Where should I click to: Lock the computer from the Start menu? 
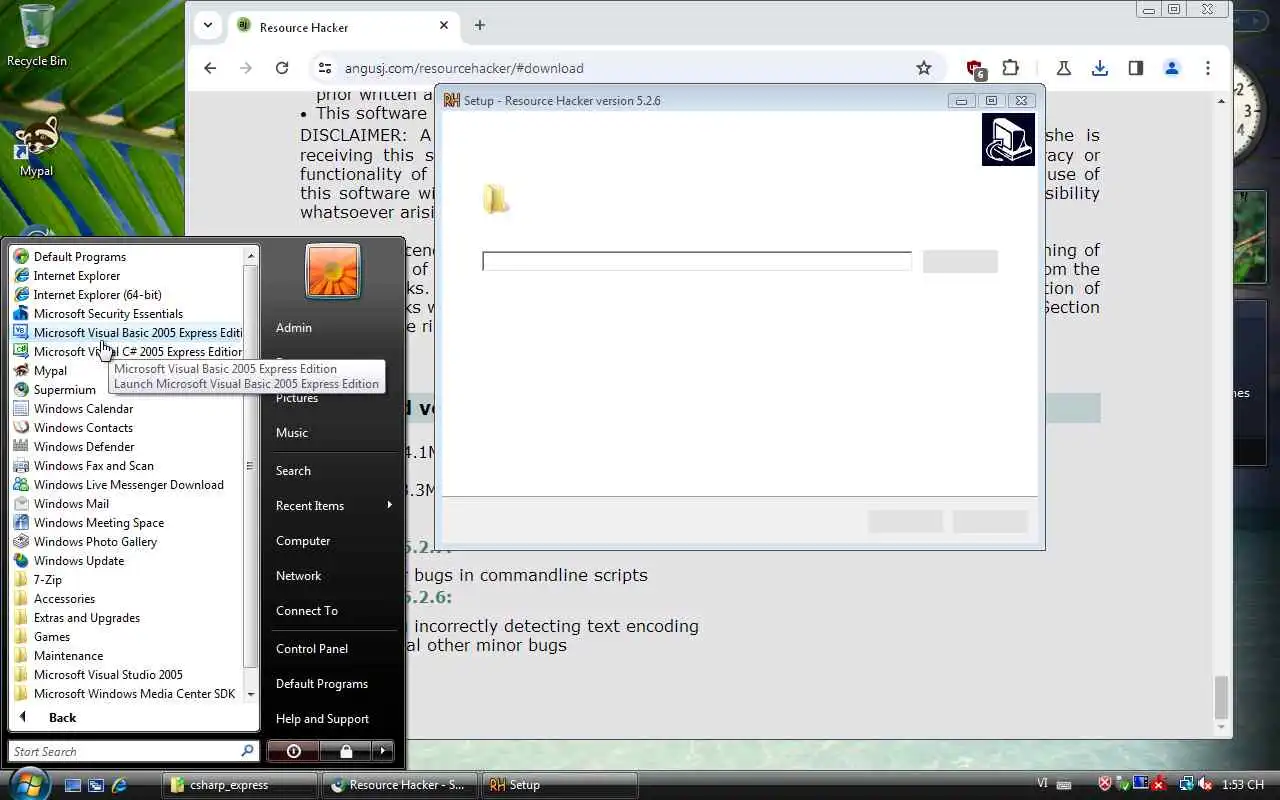pyautogui.click(x=346, y=751)
